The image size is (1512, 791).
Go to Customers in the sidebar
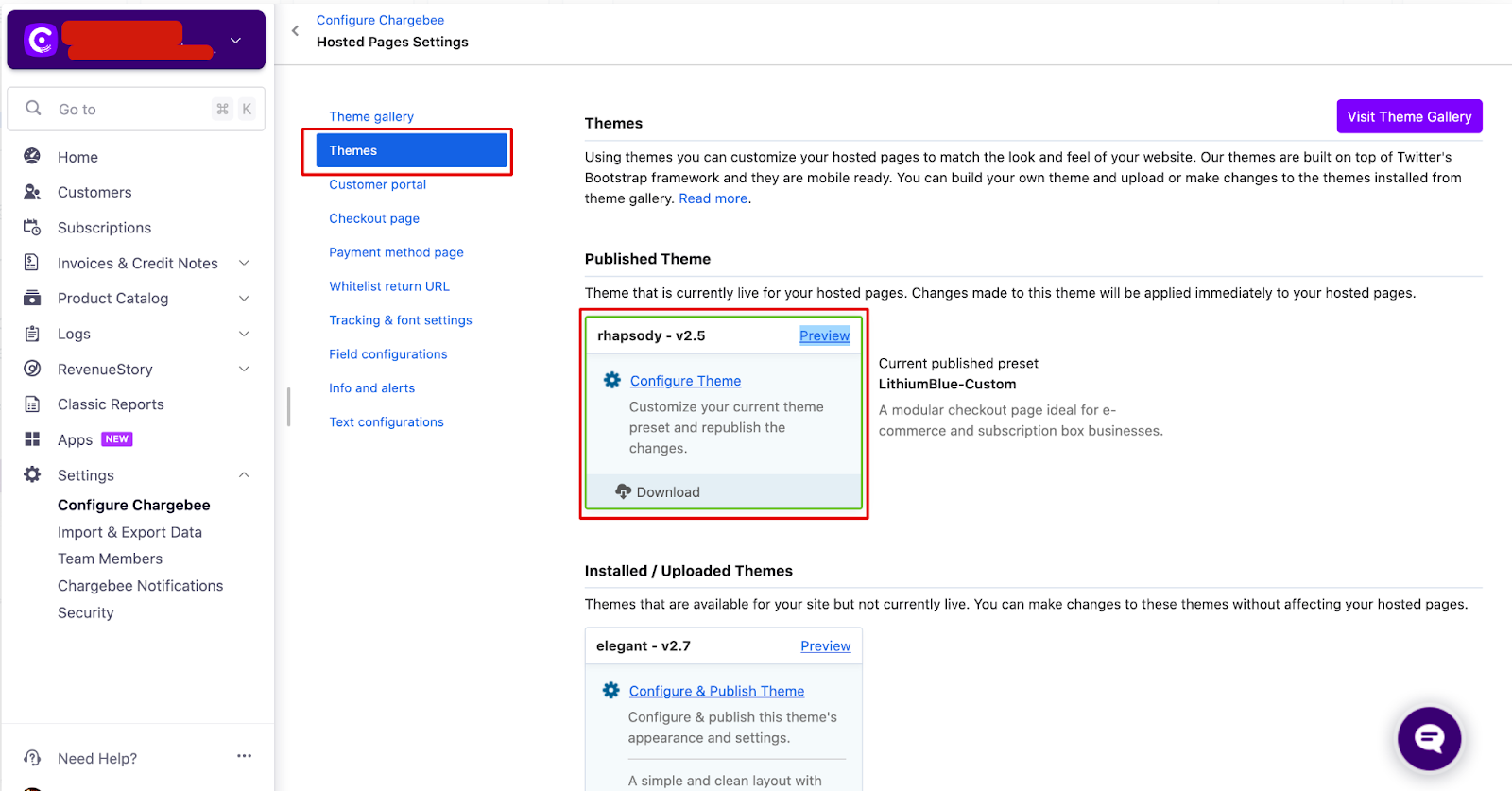pos(94,192)
